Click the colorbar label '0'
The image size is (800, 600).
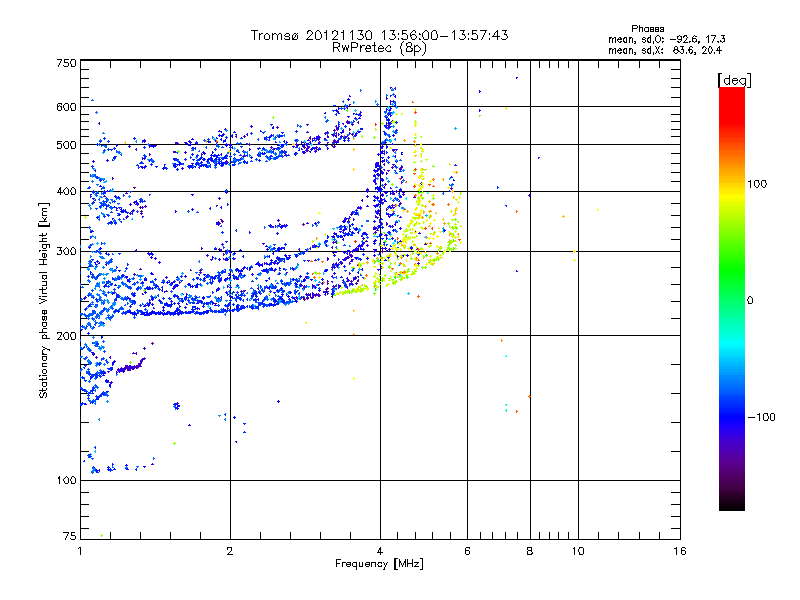click(x=750, y=300)
